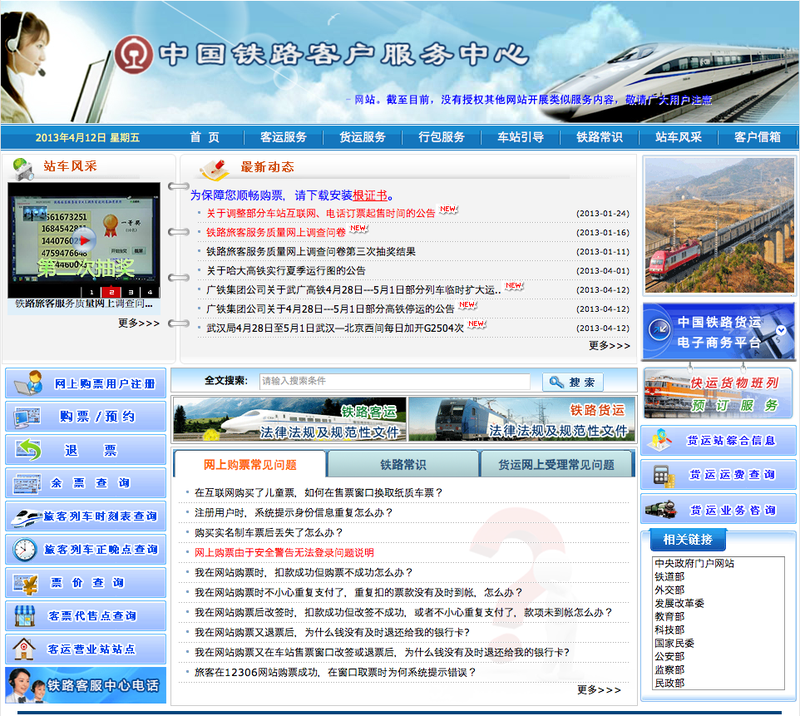
Task: Switch video slide to number 1
Action: [x=92, y=292]
